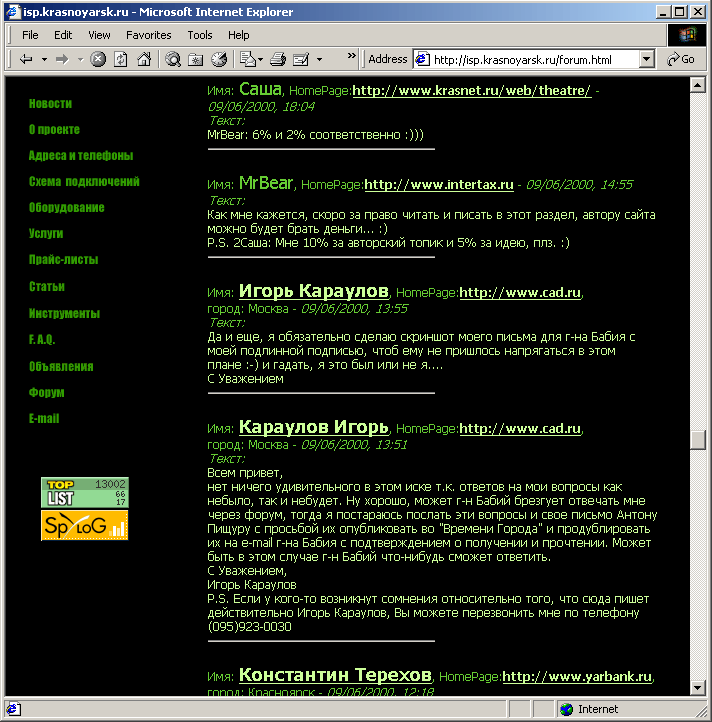Open the View menu
Viewport: 712px width, 722px height.
[99, 35]
